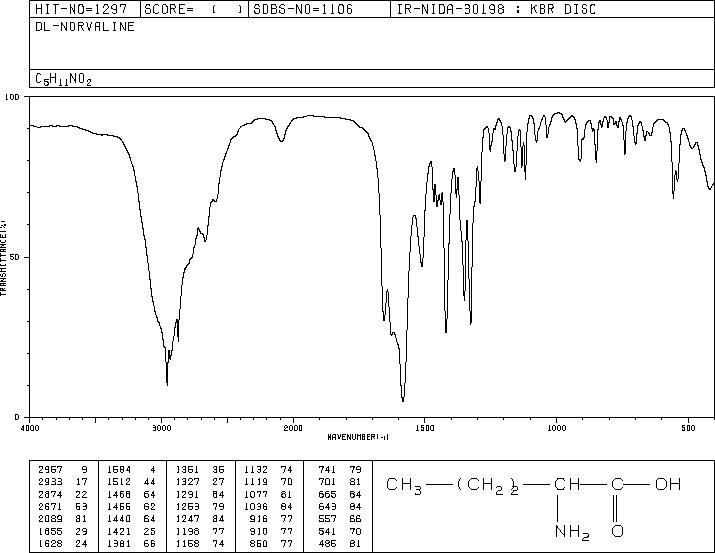Click the 701 peak table entry
715x553 pixels.
(327, 481)
